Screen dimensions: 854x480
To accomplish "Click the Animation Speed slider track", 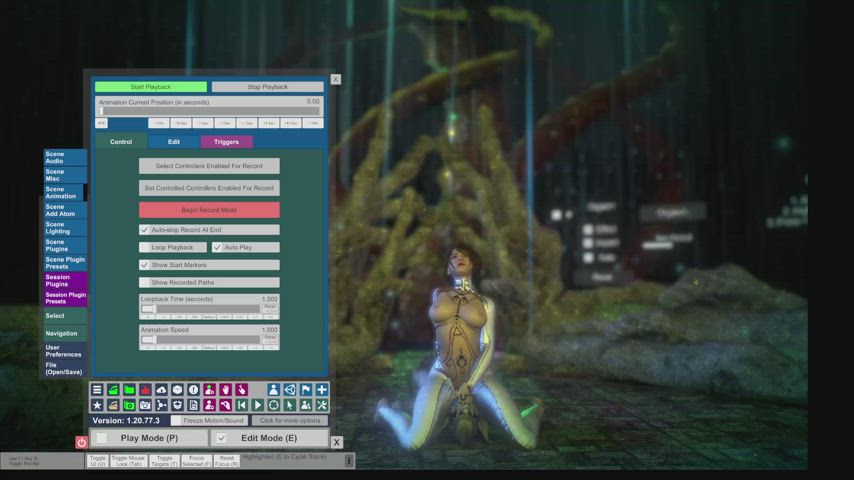I will coord(209,339).
